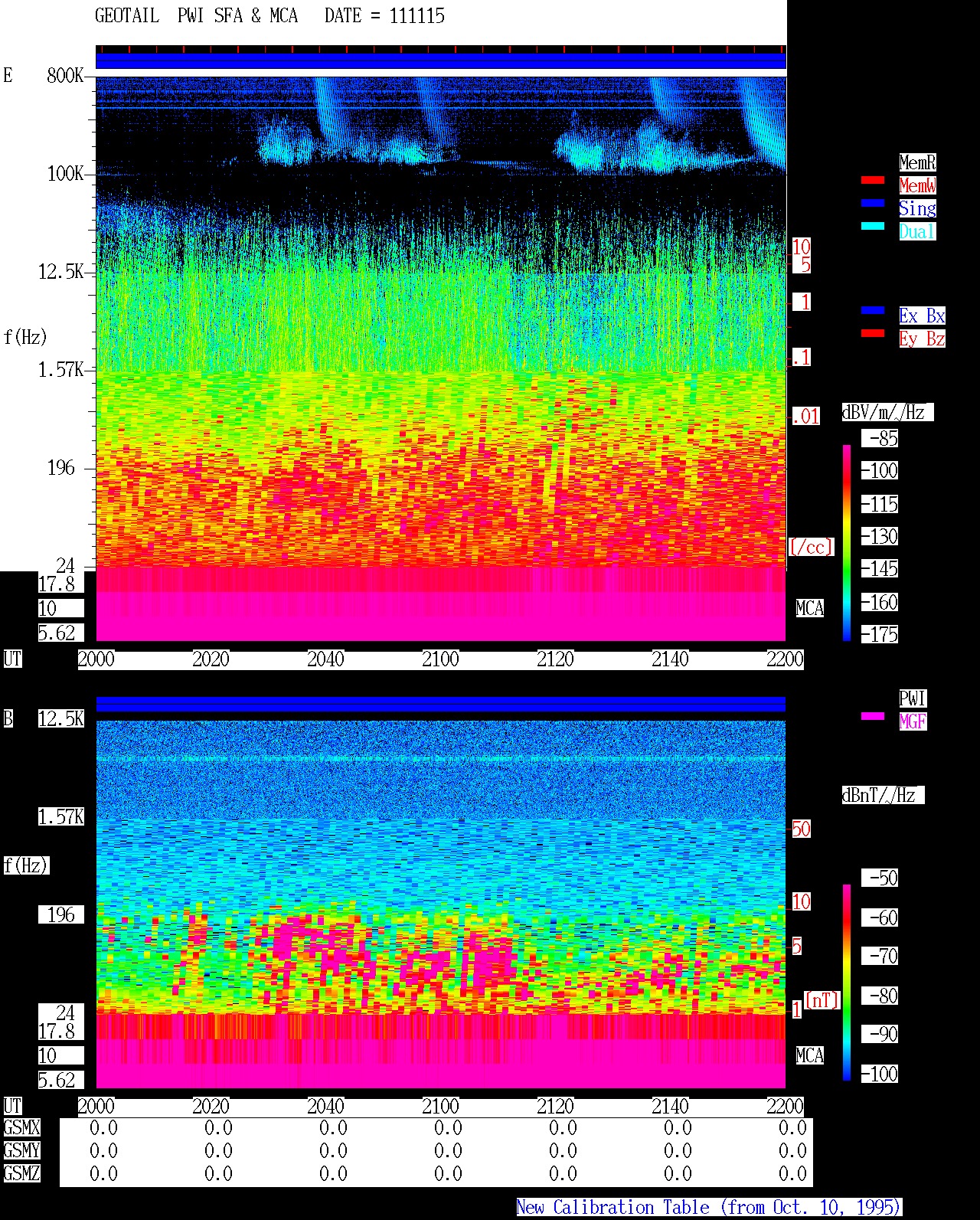Click the red [/cc] density axis label
This screenshot has height=1220, width=980.
tap(812, 547)
